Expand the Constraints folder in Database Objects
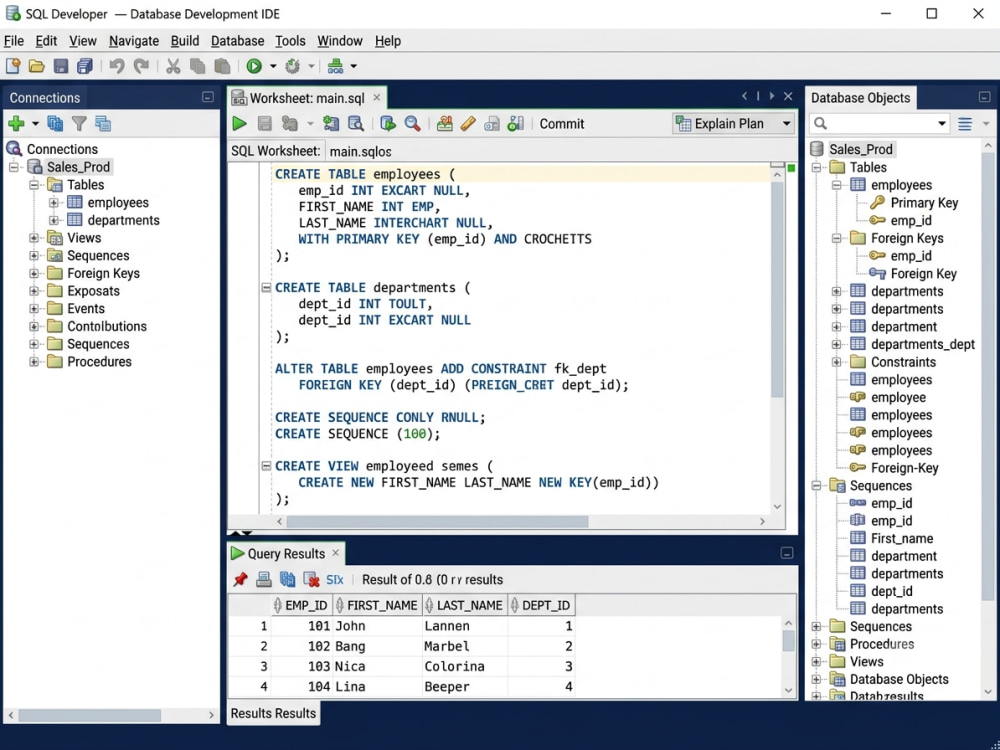This screenshot has width=1000, height=750. (x=836, y=362)
